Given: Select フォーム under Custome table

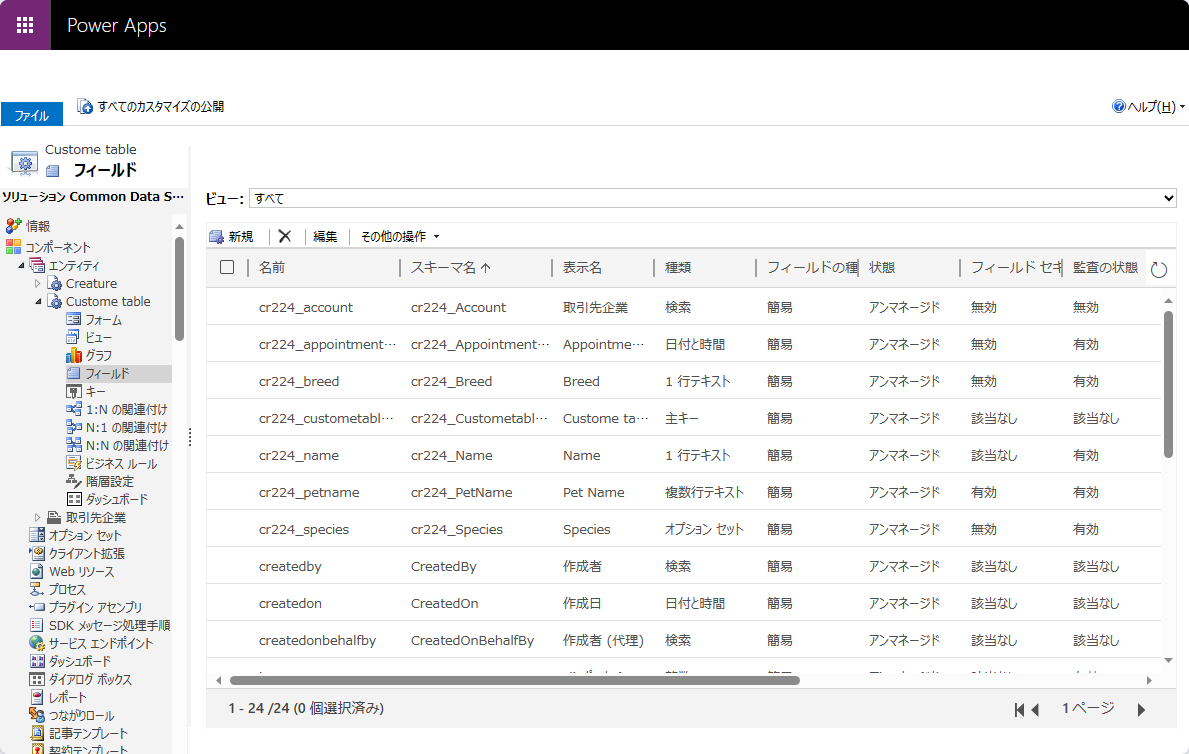Looking at the screenshot, I should tap(105, 319).
